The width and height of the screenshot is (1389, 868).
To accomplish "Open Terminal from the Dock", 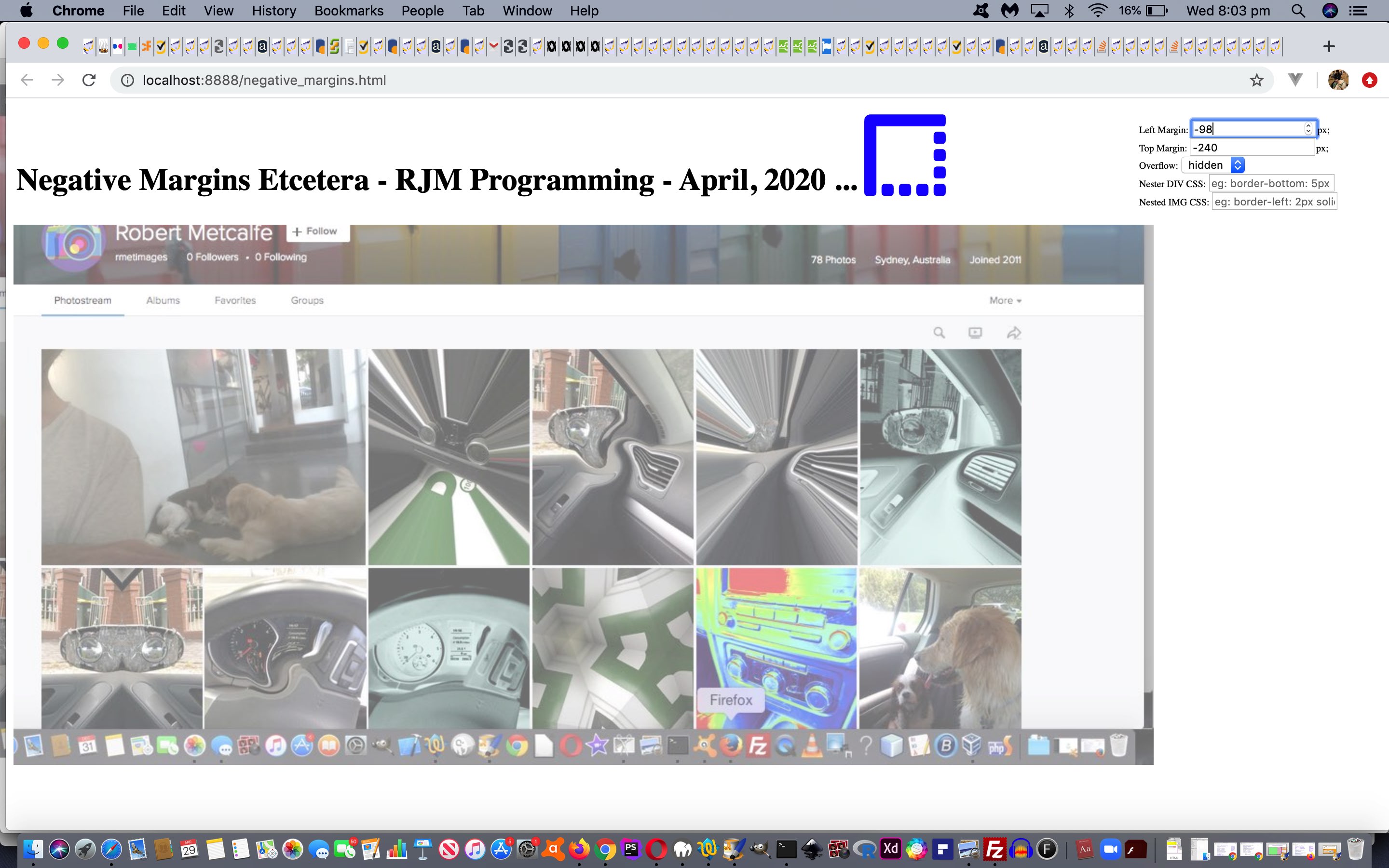I will (786, 849).
